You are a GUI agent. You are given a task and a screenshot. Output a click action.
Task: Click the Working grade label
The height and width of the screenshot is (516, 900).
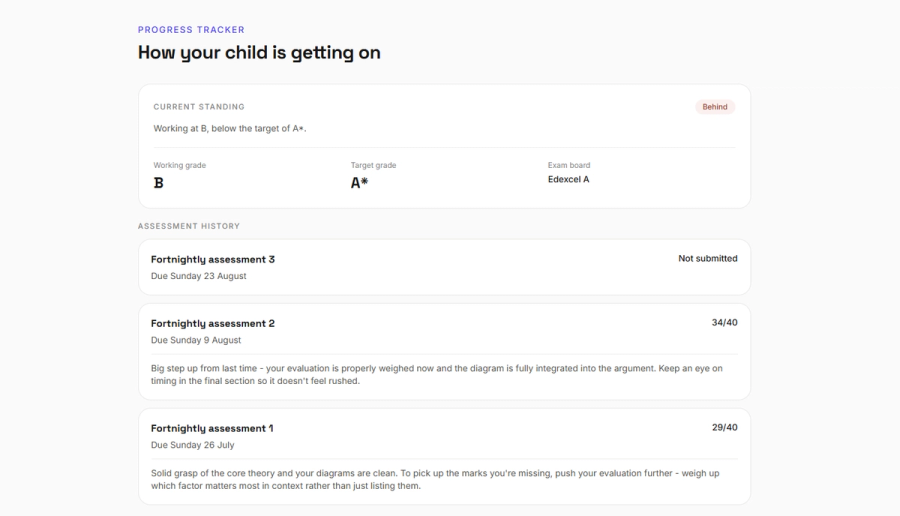click(x=180, y=165)
